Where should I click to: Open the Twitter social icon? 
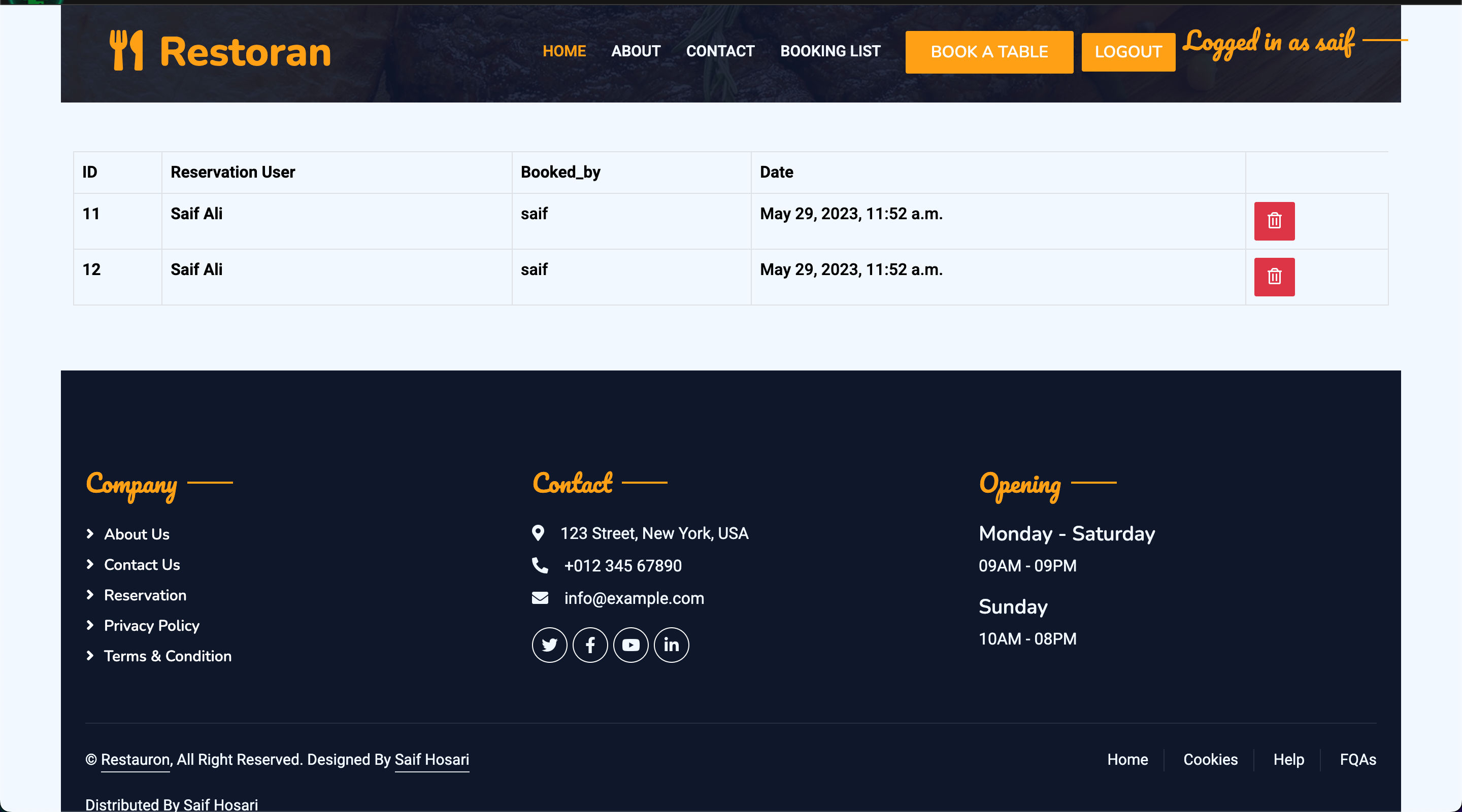tap(549, 645)
